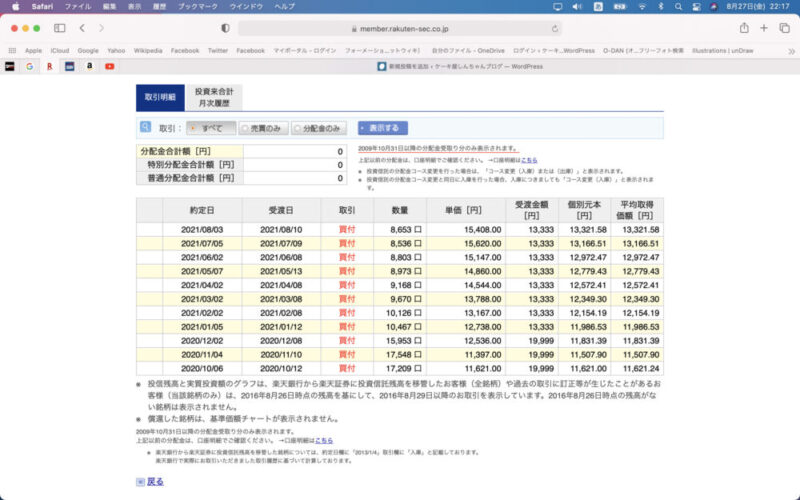Open the Apple menu
This screenshot has width=800, height=500.
15,7
